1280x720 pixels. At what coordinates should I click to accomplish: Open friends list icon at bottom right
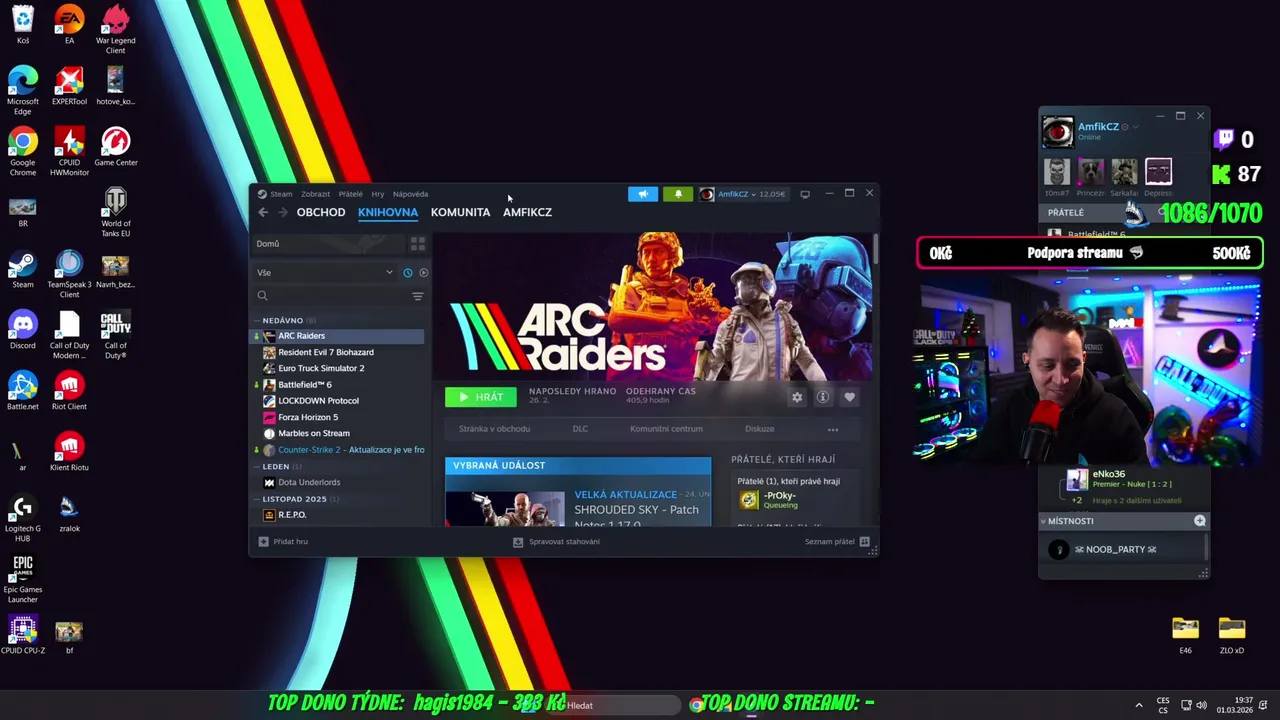click(x=865, y=542)
